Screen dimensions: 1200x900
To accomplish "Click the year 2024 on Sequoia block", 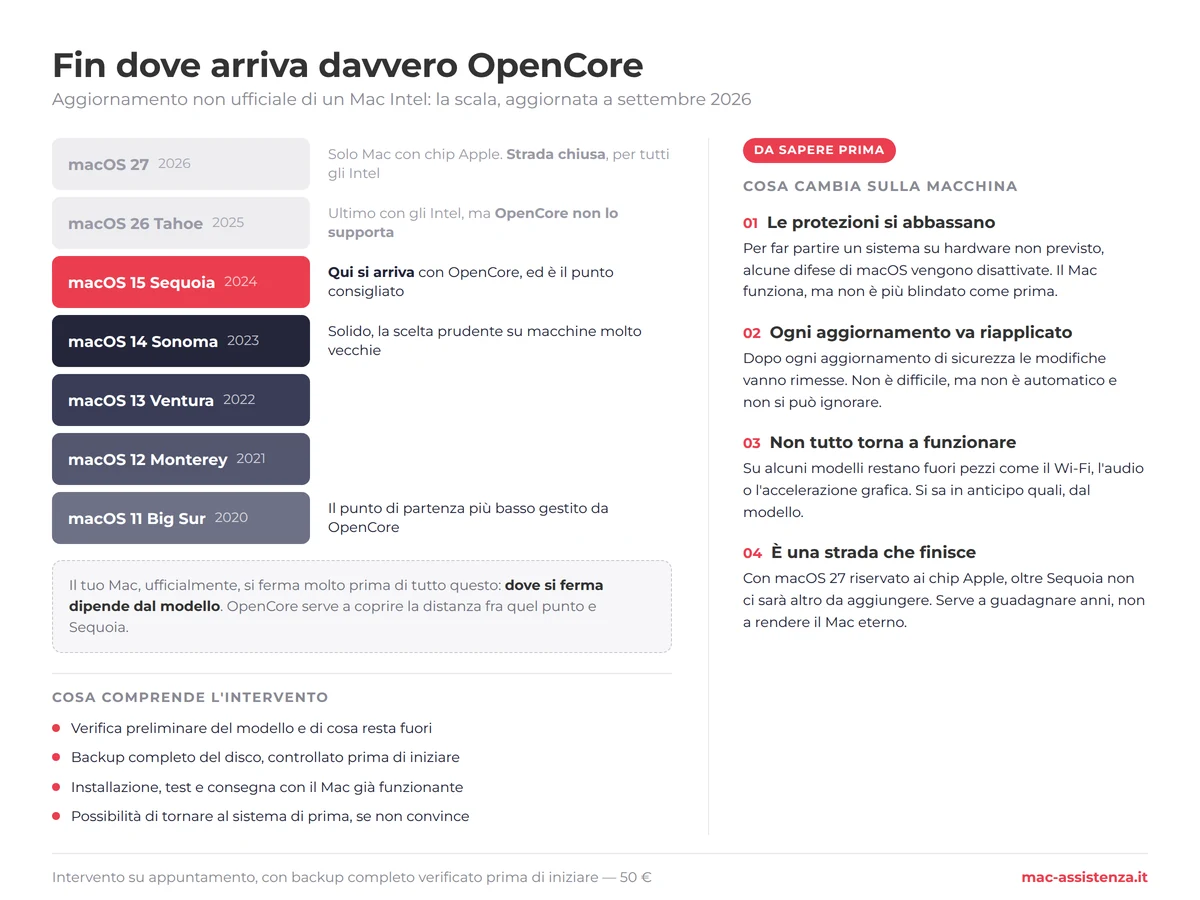I will tap(241, 282).
